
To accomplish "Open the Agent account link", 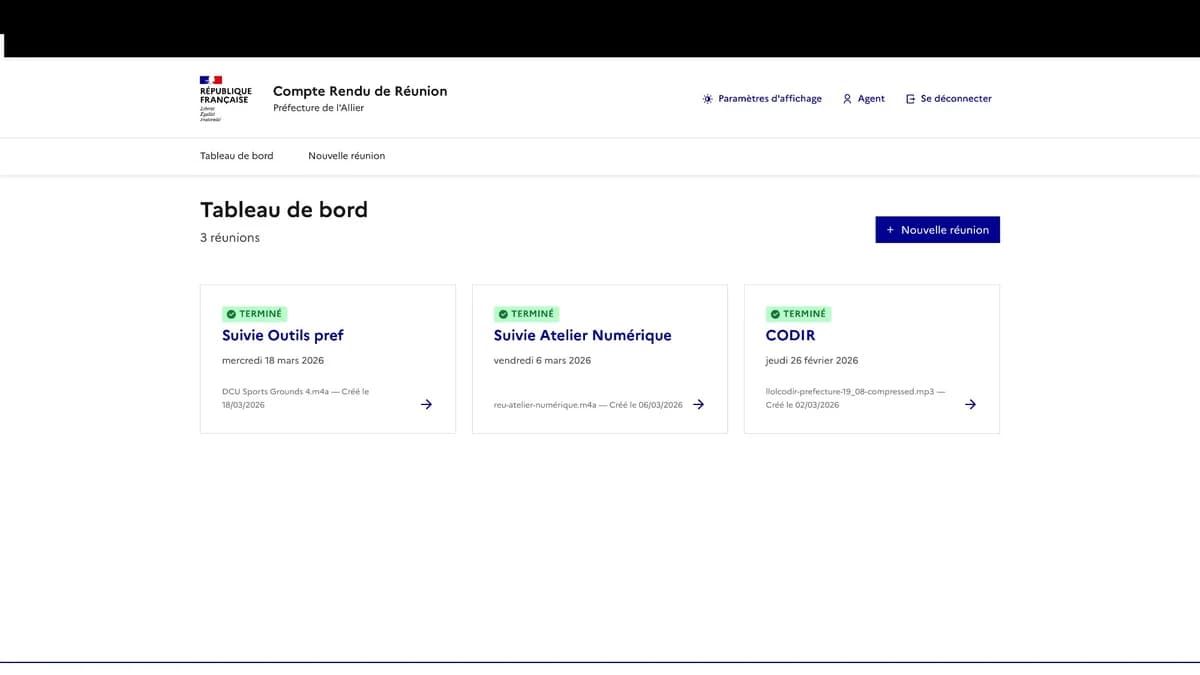I will click(864, 99).
